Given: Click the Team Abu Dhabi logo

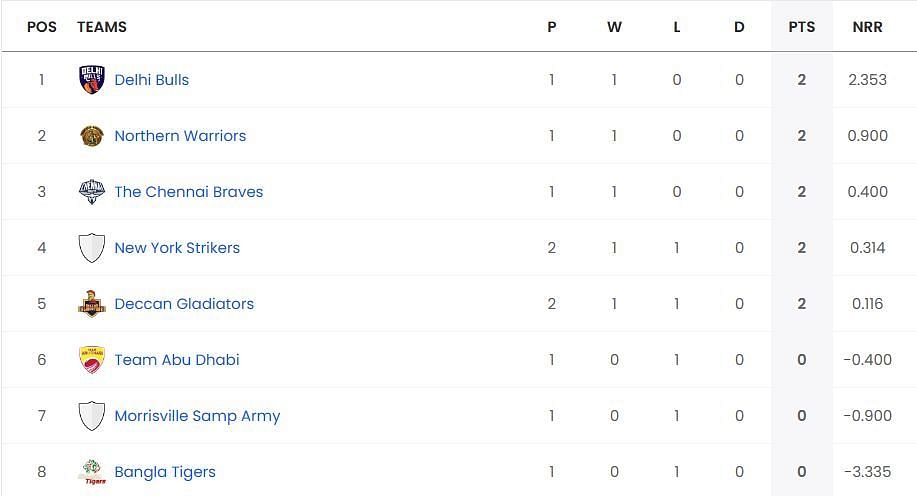Looking at the screenshot, I should pyautogui.click(x=92, y=360).
